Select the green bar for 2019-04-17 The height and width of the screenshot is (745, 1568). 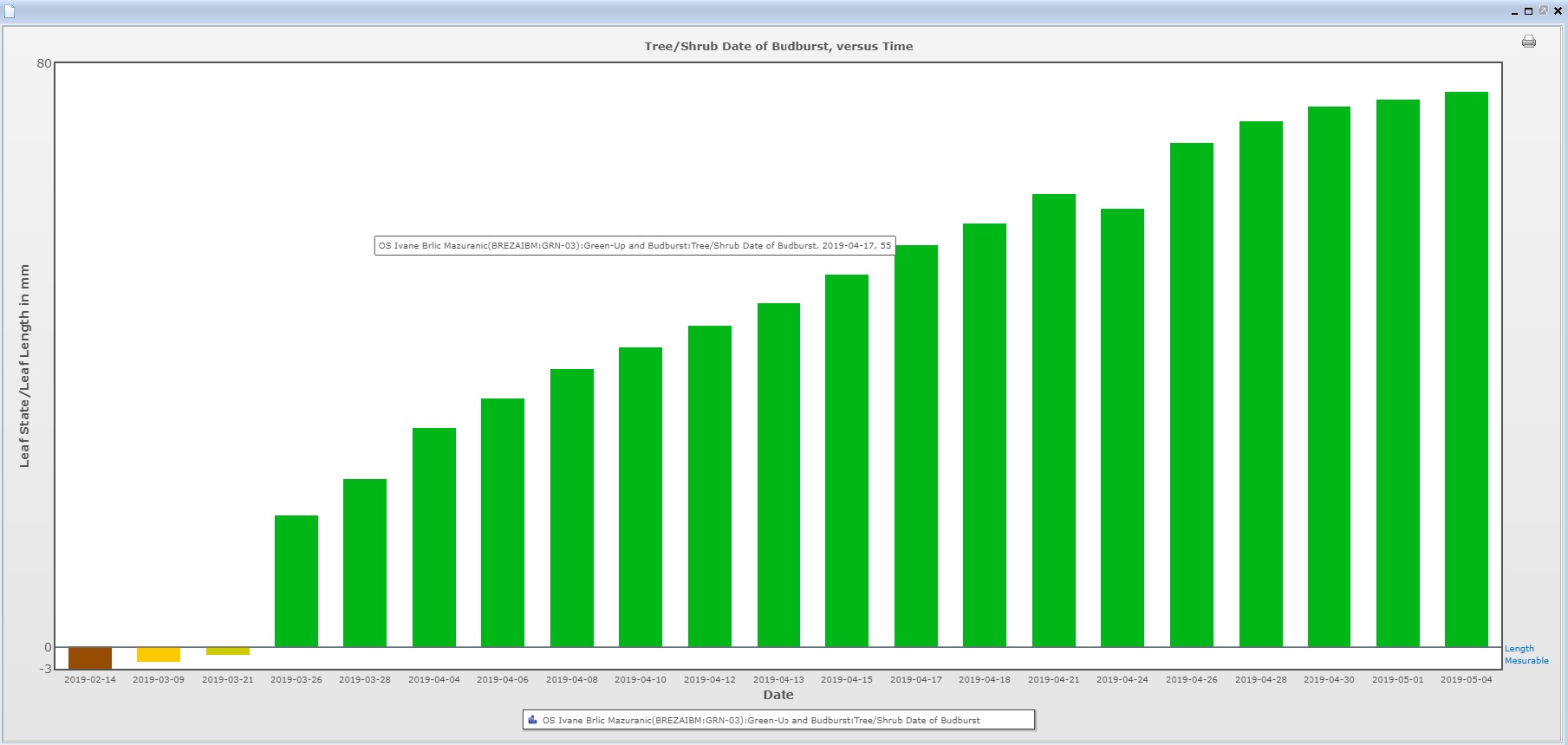[916, 446]
